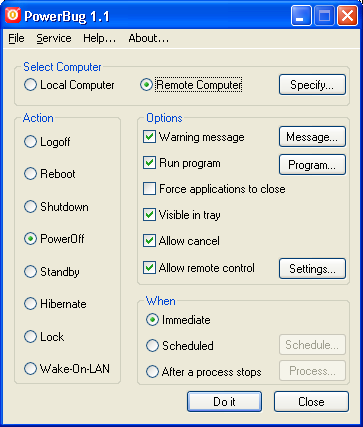Viewport: 363px width, 427px height.
Task: Open the About... menu item
Action: pos(149,38)
